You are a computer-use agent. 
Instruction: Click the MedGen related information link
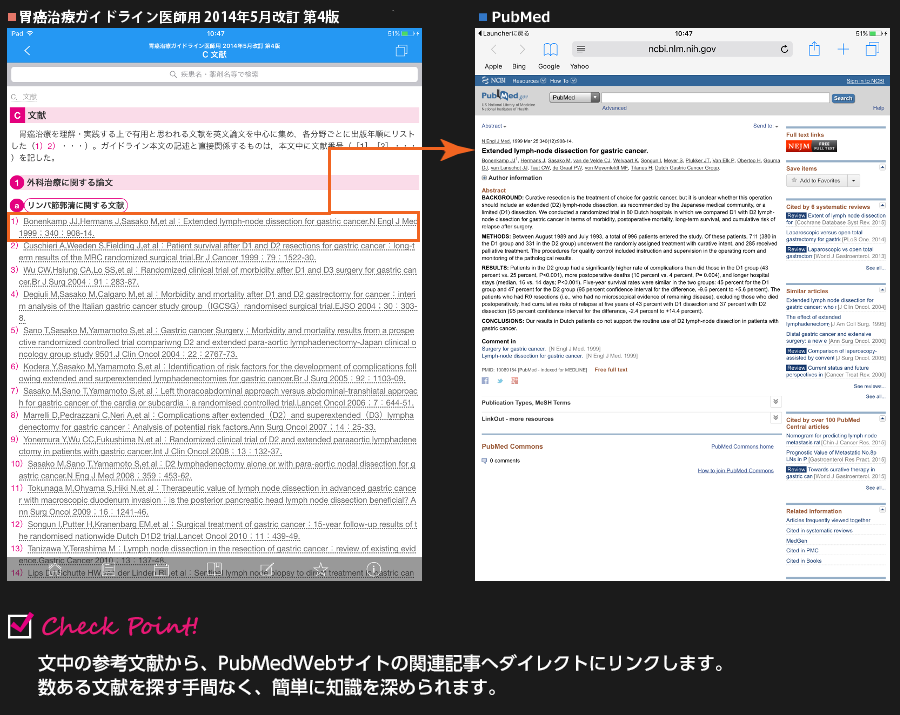coord(797,541)
